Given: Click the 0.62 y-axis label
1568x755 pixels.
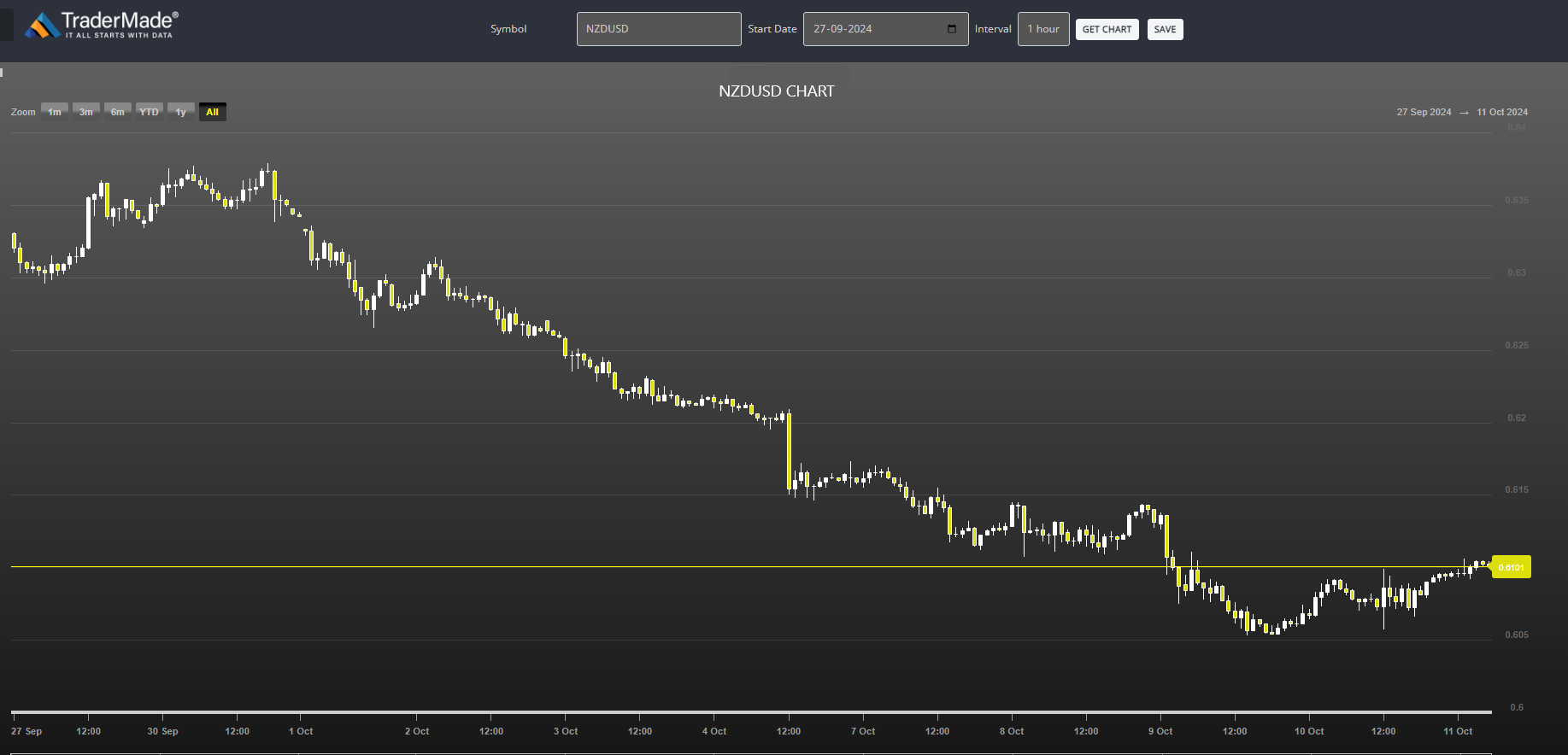Looking at the screenshot, I should [1517, 418].
